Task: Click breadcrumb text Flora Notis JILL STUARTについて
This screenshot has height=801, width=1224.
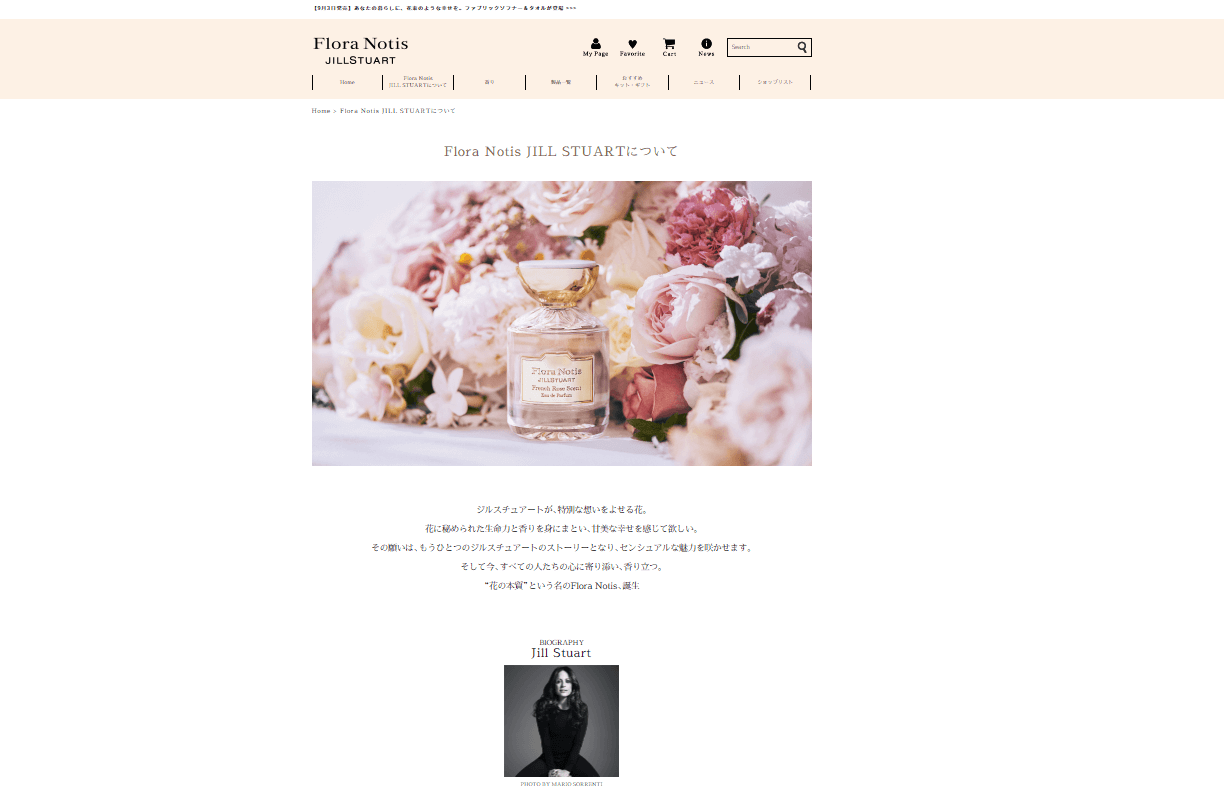Action: 398,111
